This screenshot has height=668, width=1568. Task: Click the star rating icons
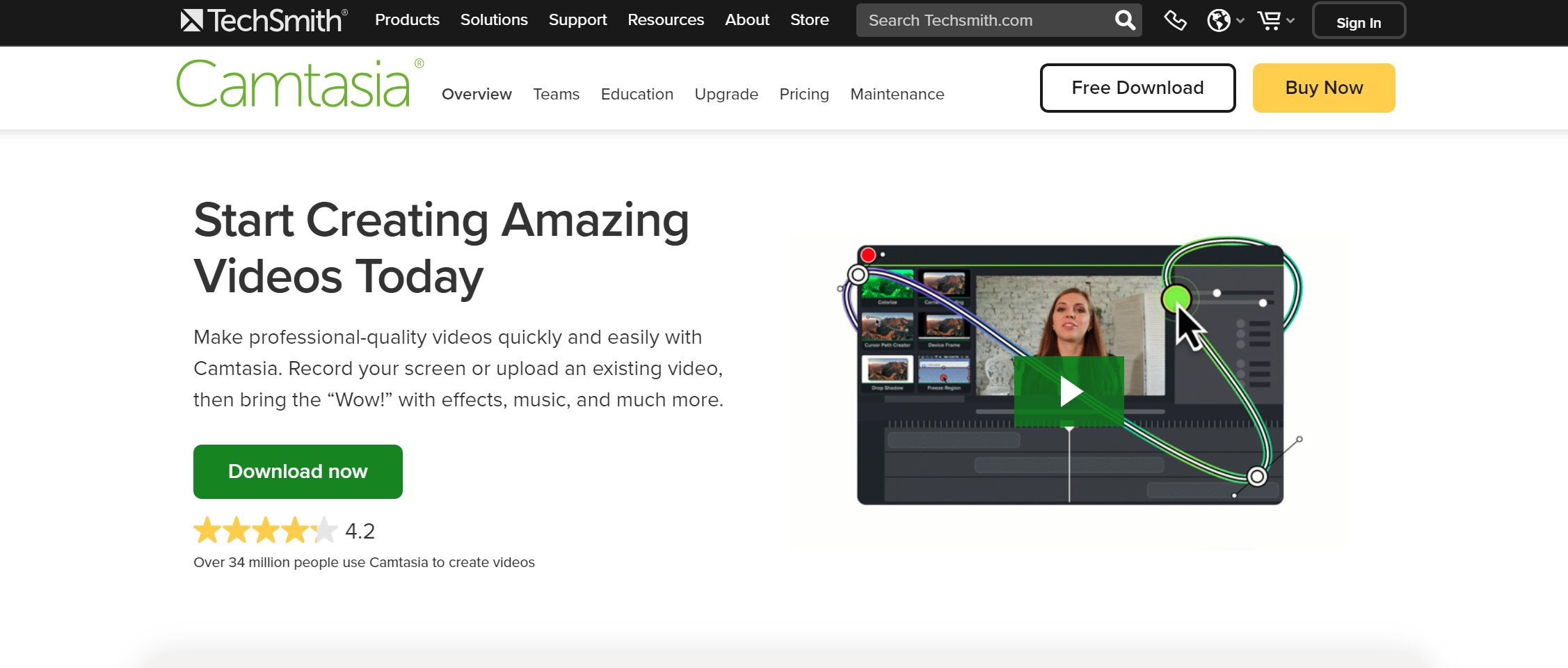coord(265,530)
